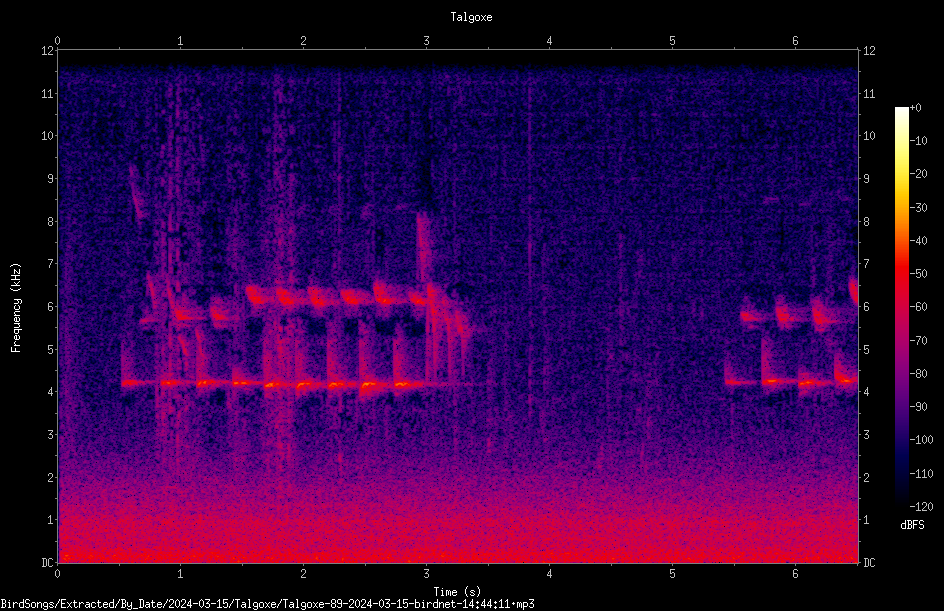Click the 5 second mark on top axis
The image size is (944, 611).
(x=672, y=41)
